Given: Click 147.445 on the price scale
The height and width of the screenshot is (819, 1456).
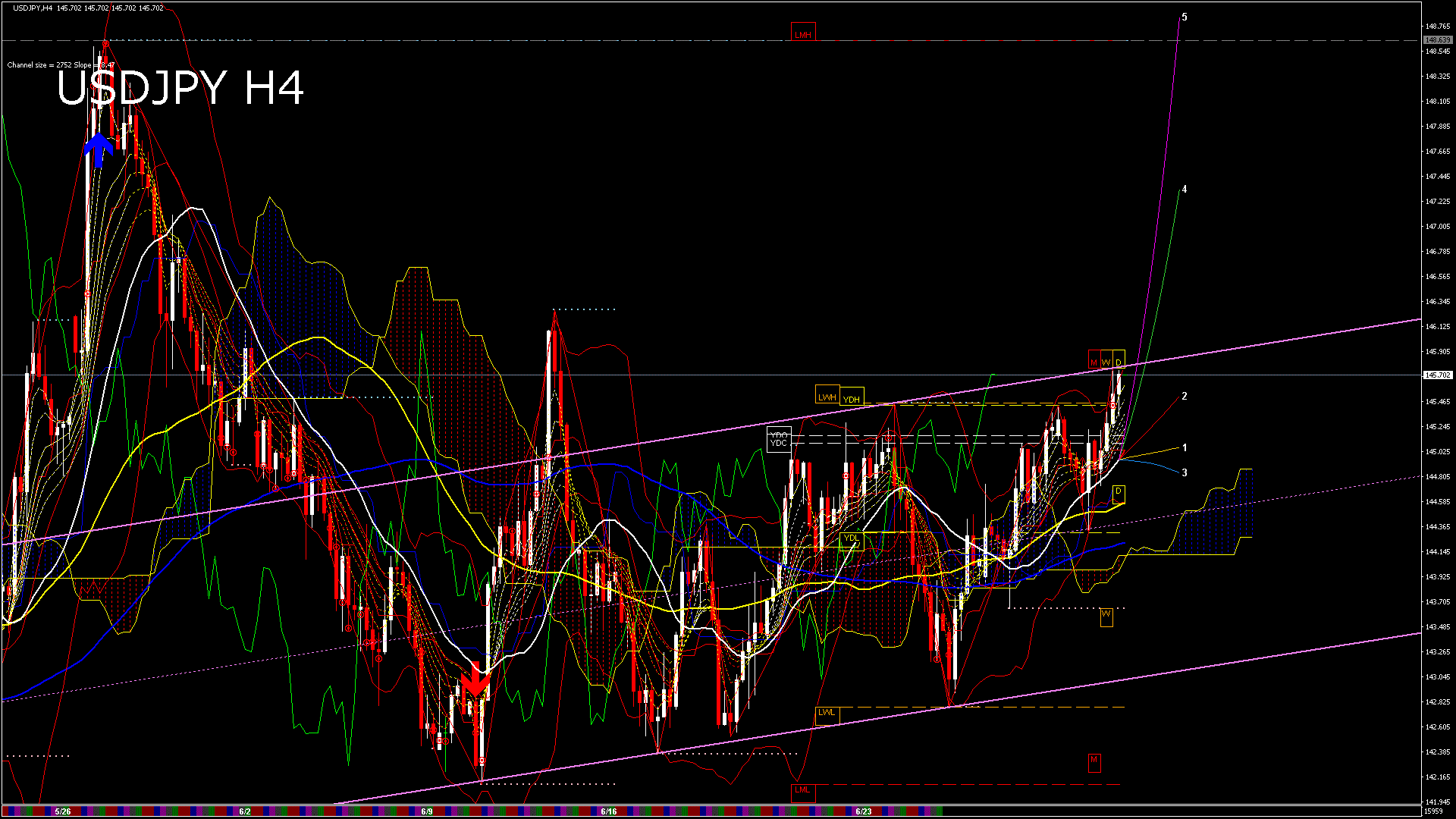Looking at the screenshot, I should [x=1438, y=177].
